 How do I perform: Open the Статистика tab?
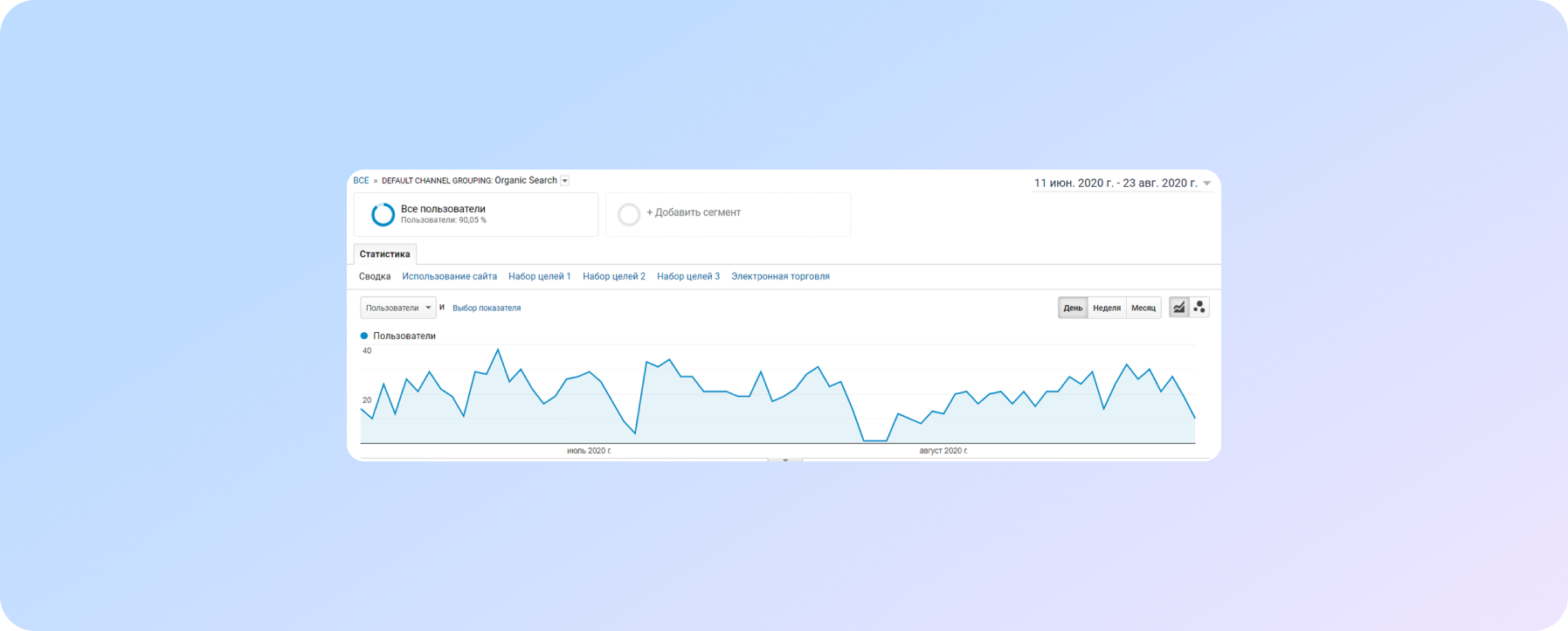click(x=384, y=254)
